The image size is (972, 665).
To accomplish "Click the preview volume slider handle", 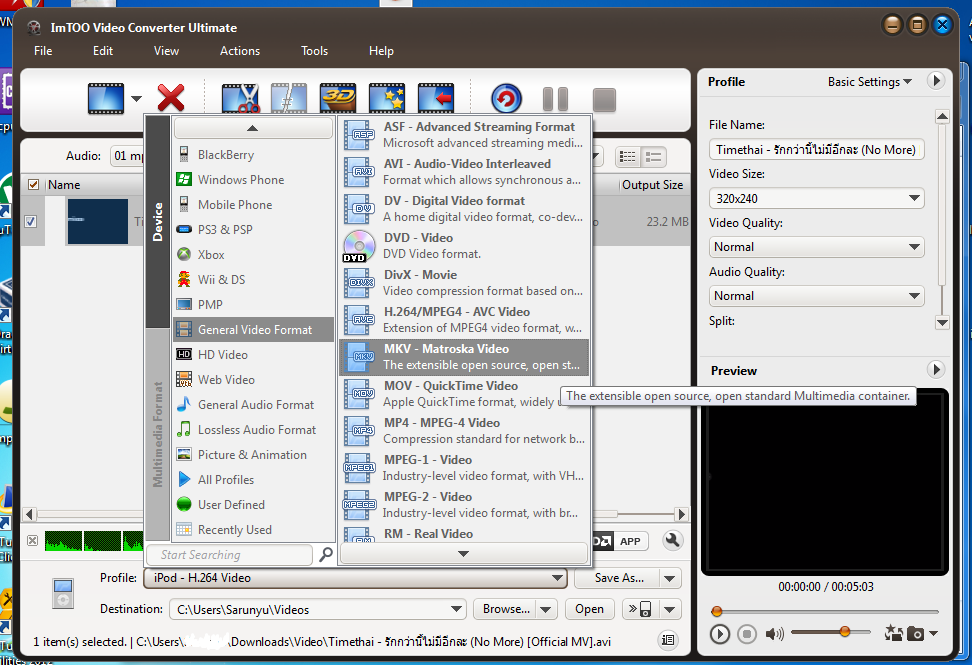I will [844, 632].
